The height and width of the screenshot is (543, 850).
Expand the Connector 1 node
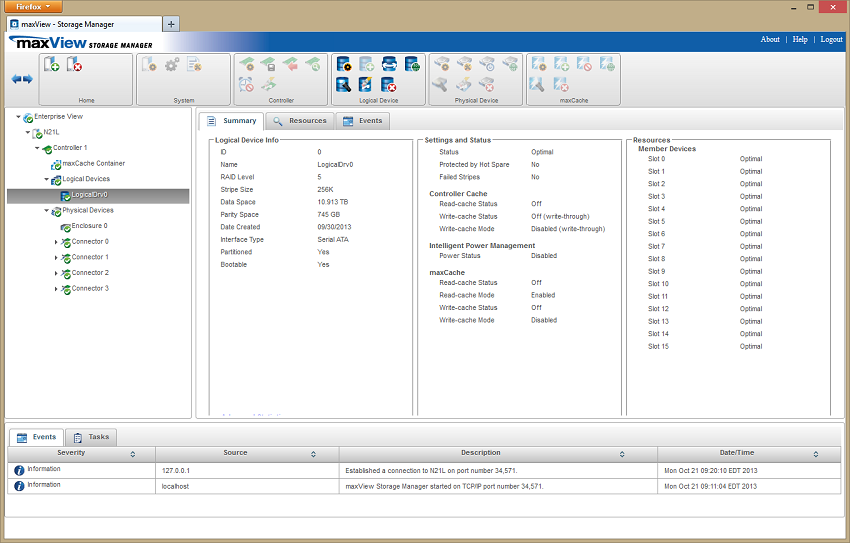pos(56,258)
